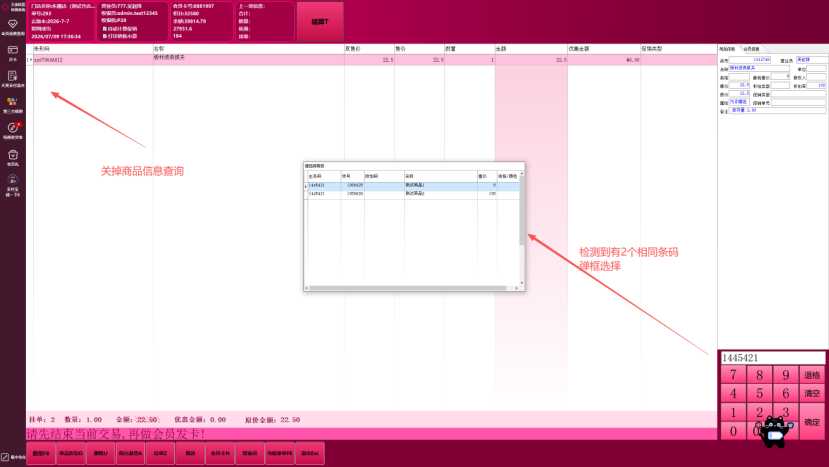The height and width of the screenshot is (467, 829).
Task: Click the keypad input field showing 1445421
Action: pyautogui.click(x=772, y=358)
